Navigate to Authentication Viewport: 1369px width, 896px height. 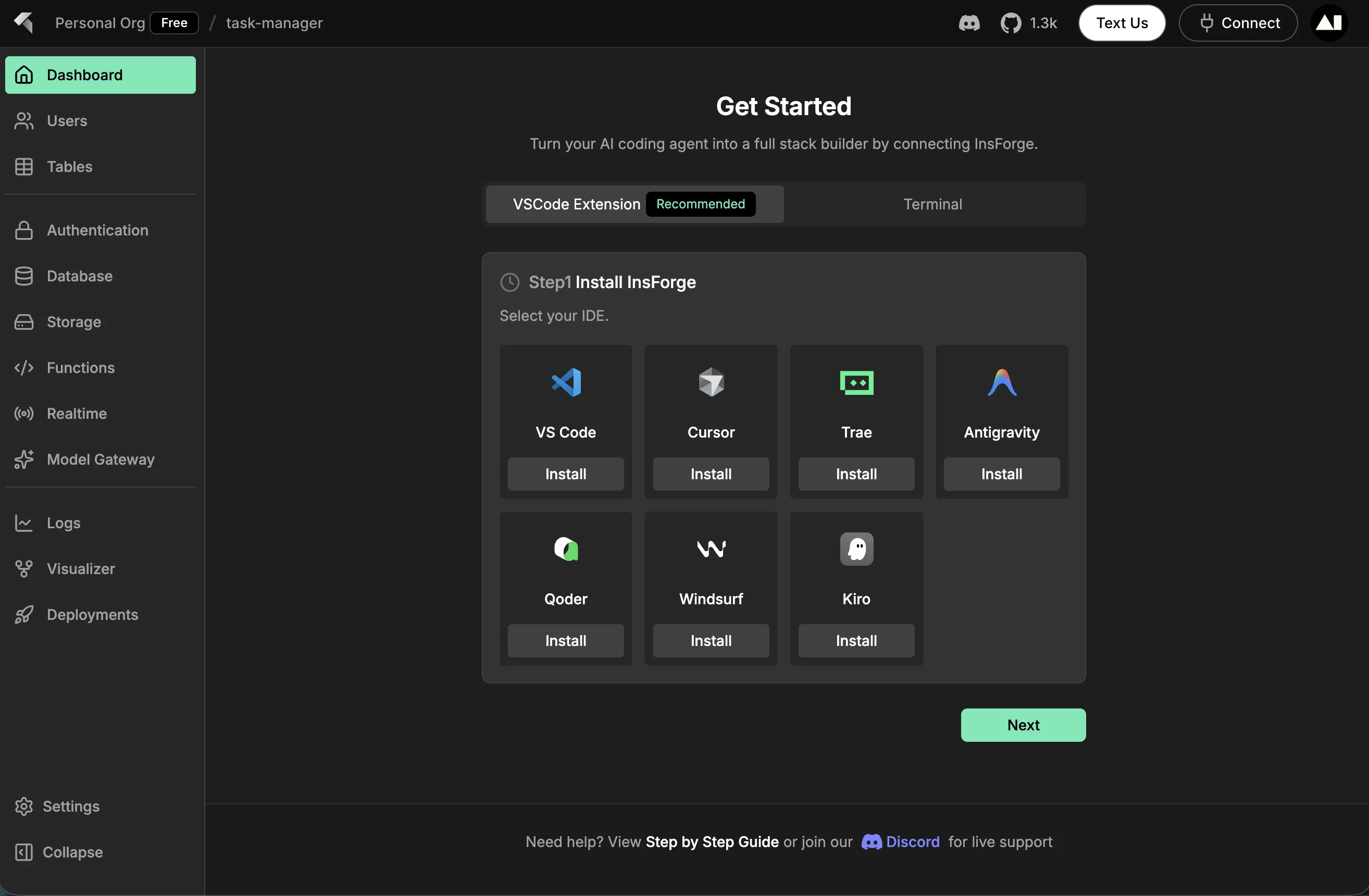tap(101, 230)
